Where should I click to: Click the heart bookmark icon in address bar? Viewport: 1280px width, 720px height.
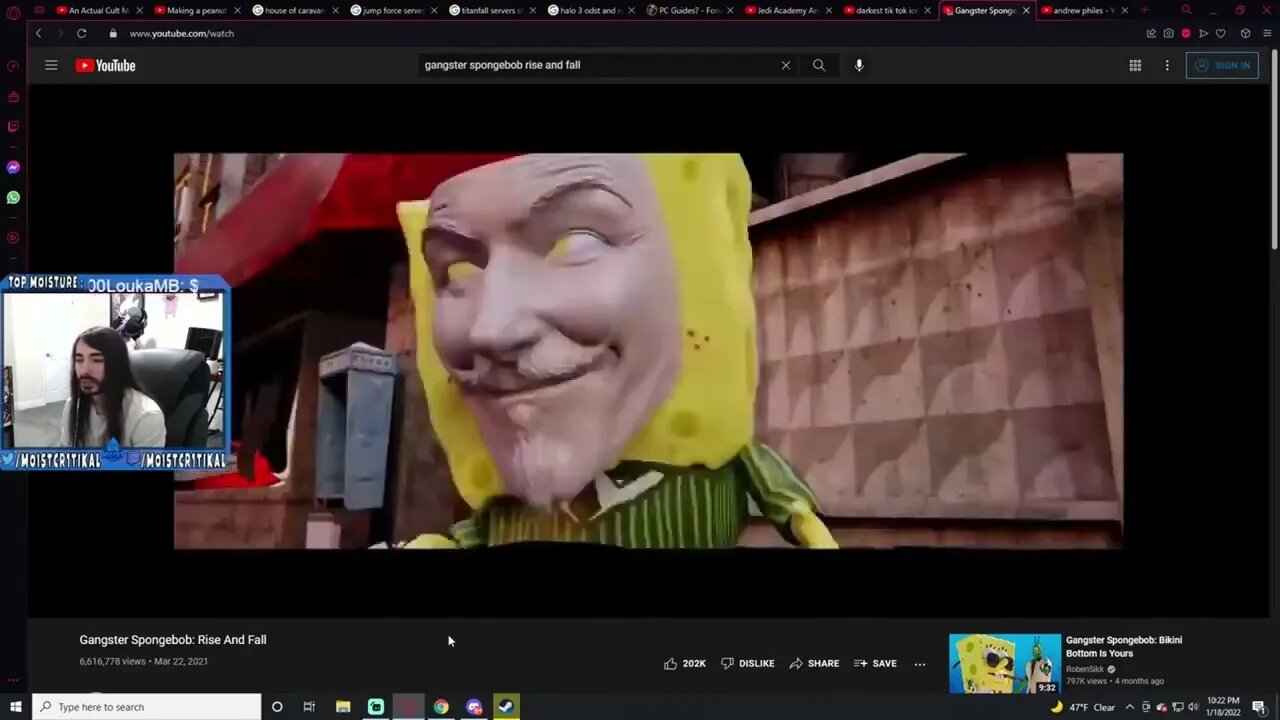tap(1221, 33)
